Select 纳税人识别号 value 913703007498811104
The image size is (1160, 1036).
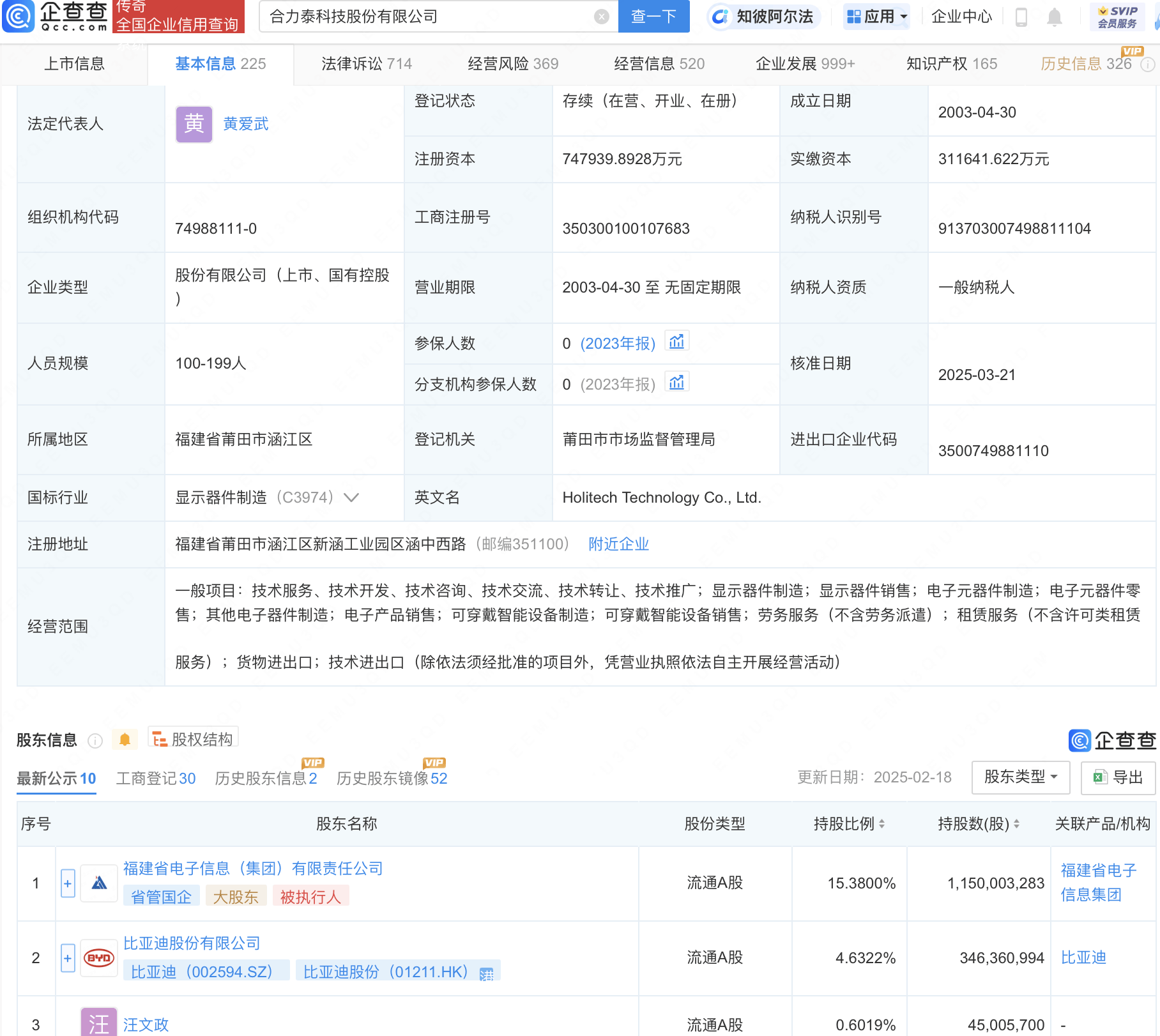pos(1014,229)
